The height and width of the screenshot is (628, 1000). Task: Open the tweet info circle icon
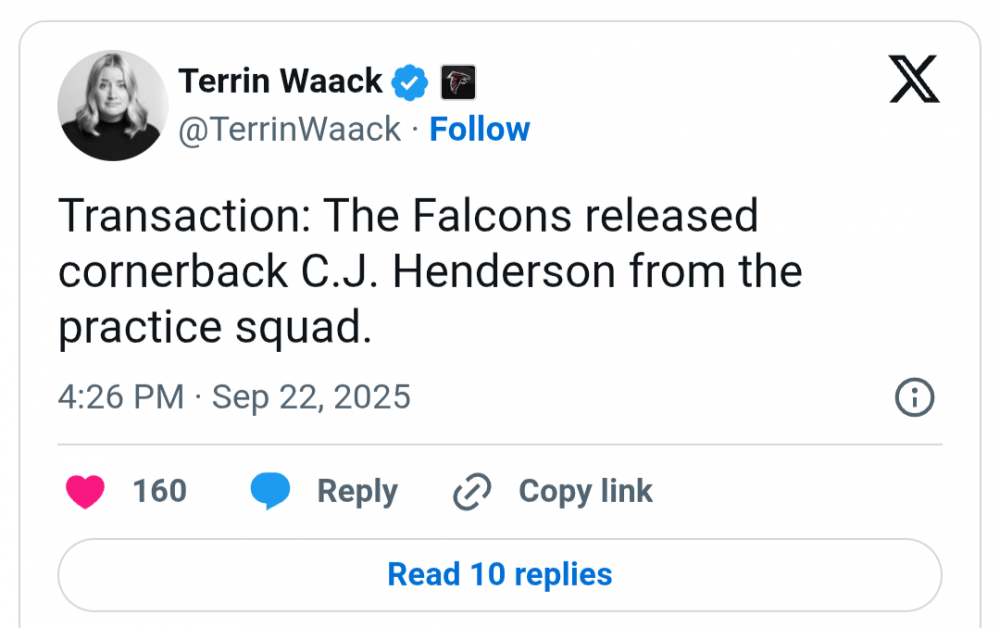(914, 398)
